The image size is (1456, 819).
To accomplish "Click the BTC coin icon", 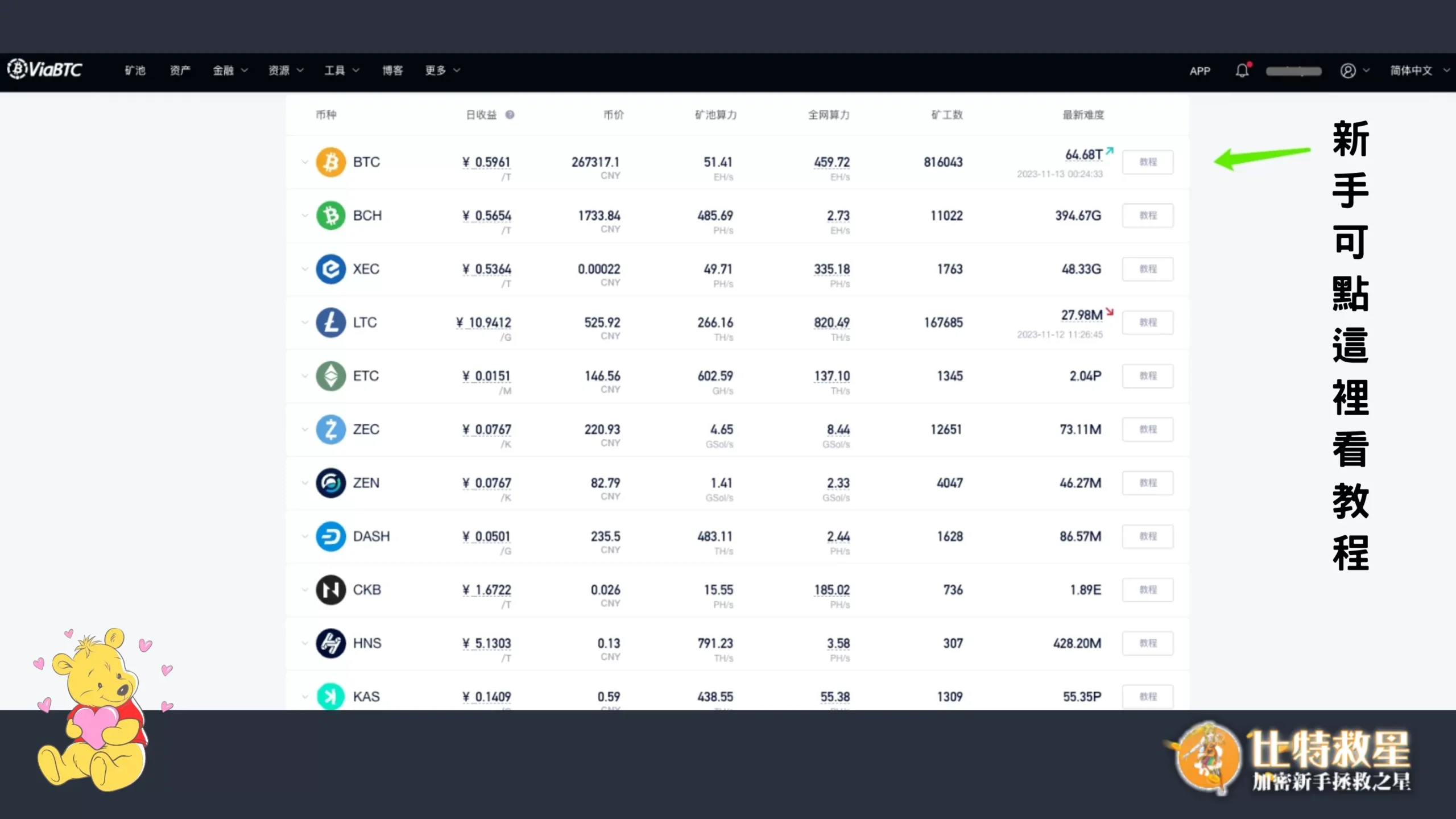I will pyautogui.click(x=331, y=162).
